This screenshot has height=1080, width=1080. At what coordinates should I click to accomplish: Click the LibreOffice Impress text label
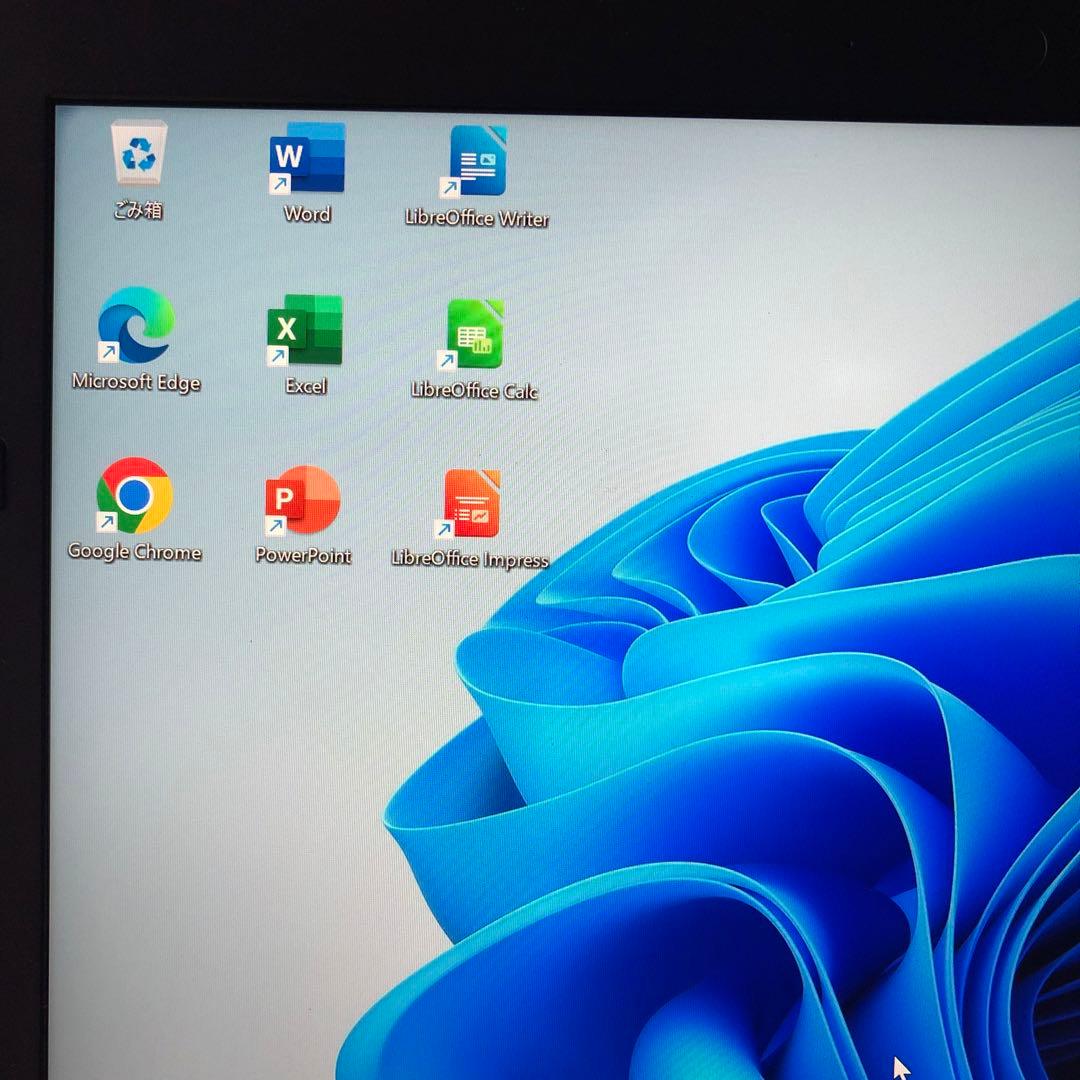pyautogui.click(x=470, y=559)
